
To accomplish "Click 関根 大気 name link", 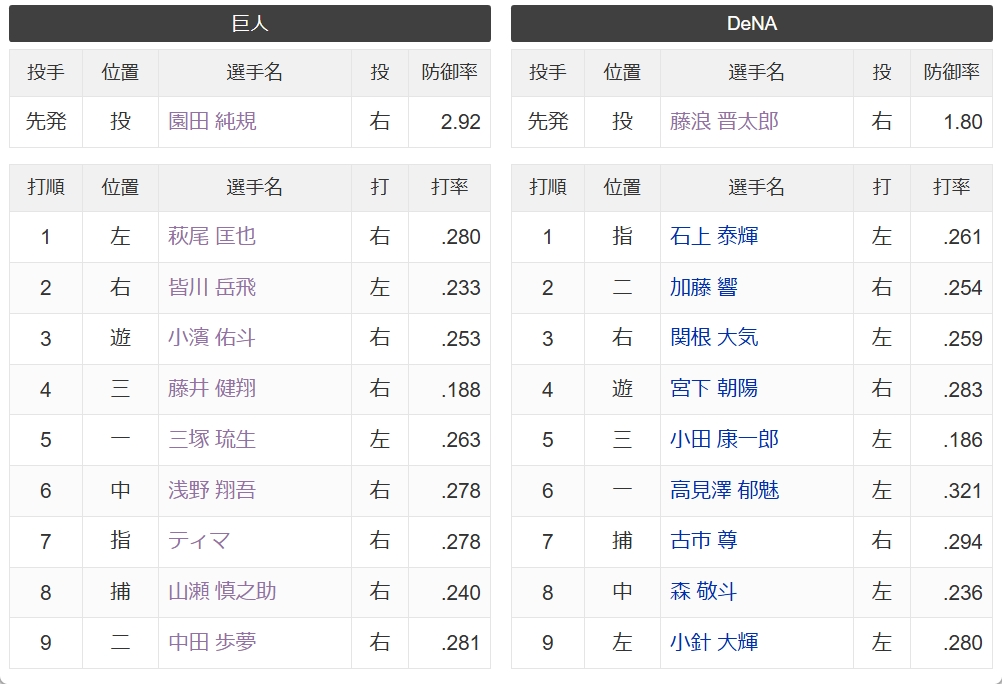I will tap(714, 338).
